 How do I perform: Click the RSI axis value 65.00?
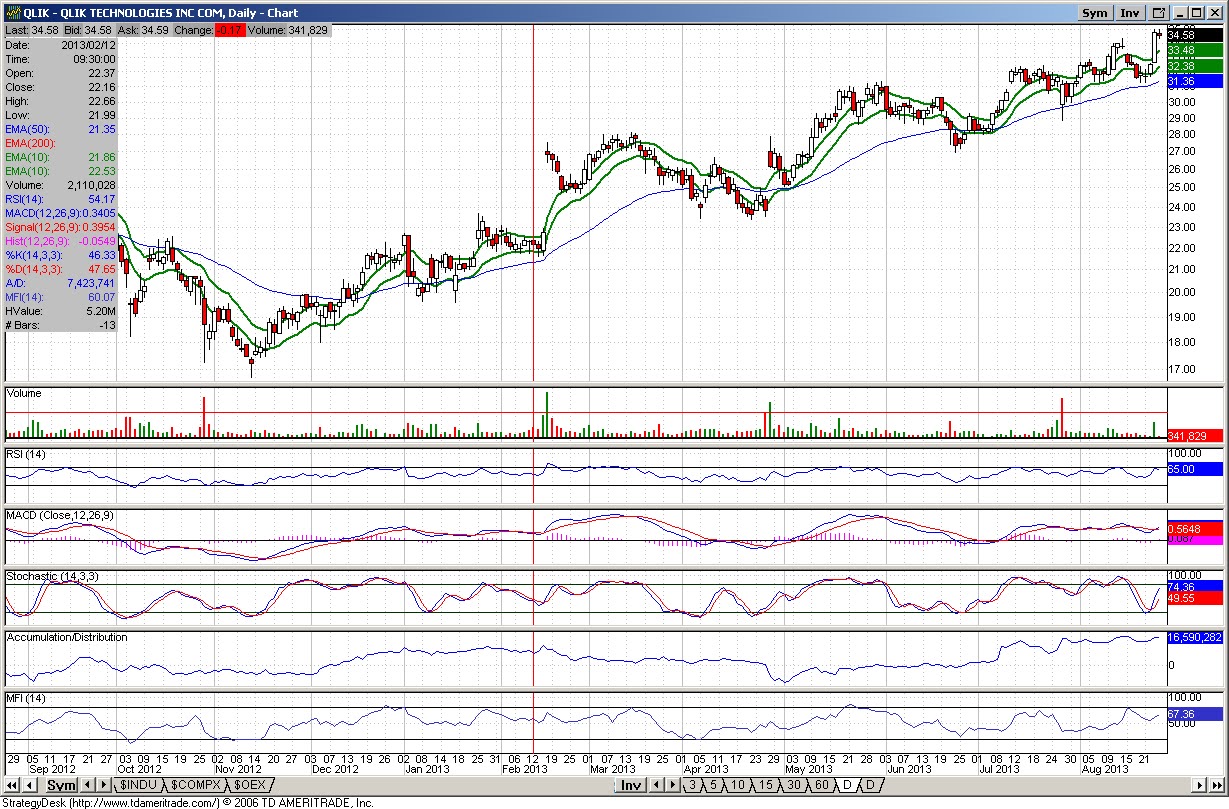[1194, 469]
